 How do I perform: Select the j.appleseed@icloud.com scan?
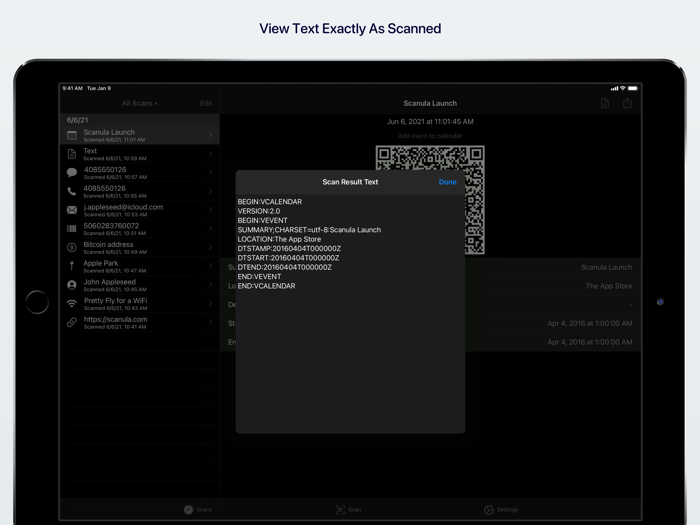click(139, 210)
